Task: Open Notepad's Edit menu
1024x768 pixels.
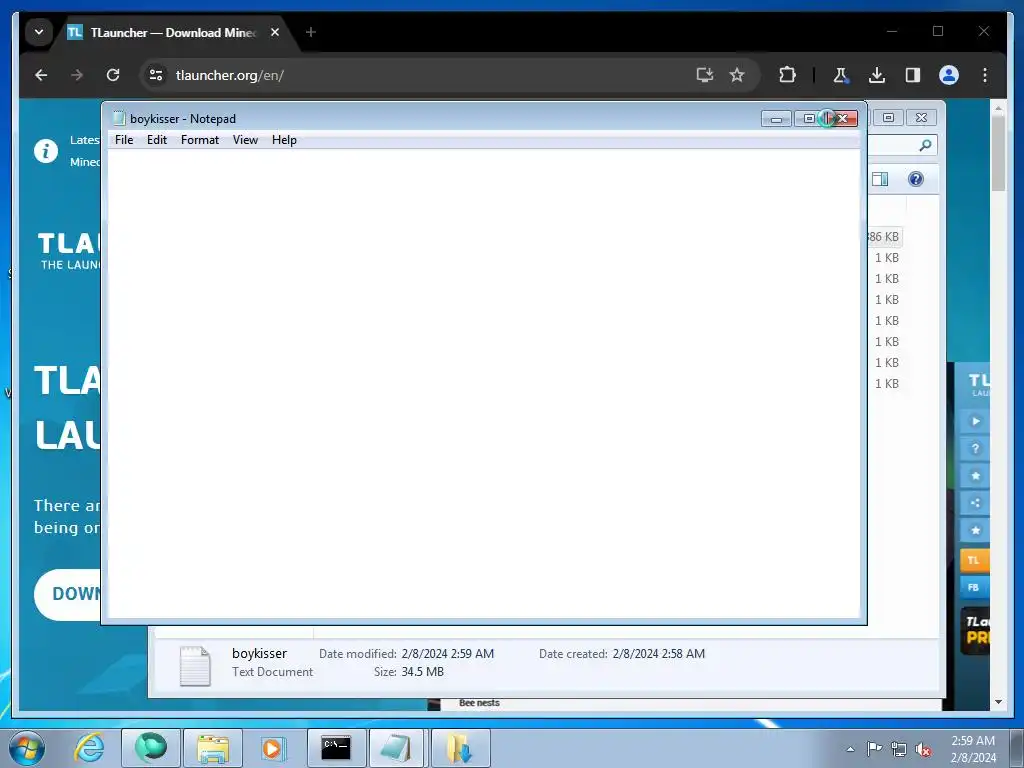Action: [157, 140]
